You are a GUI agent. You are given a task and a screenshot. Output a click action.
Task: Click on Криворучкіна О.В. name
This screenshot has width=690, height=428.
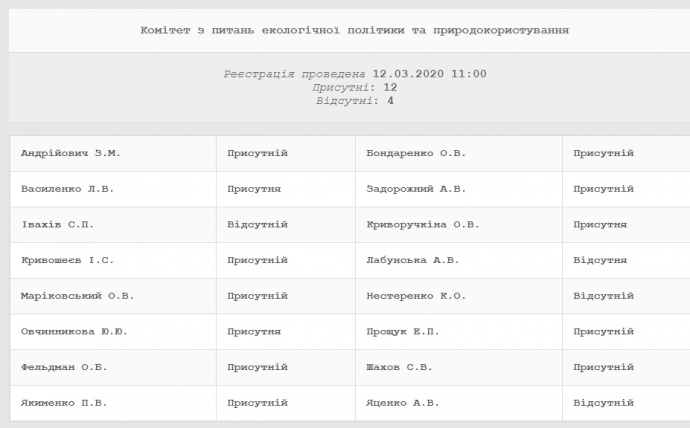[x=423, y=225]
